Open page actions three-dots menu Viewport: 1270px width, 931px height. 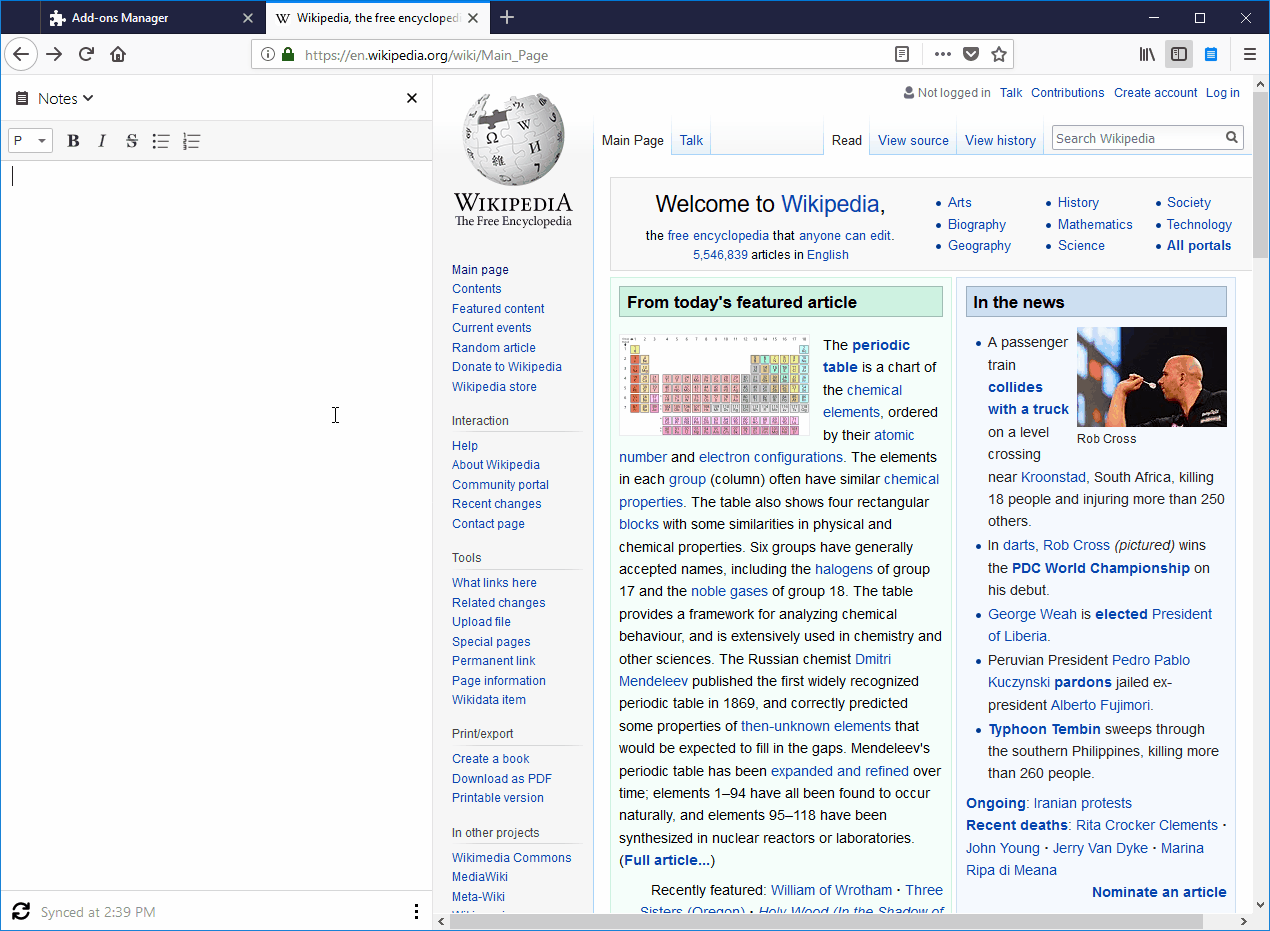(943, 54)
